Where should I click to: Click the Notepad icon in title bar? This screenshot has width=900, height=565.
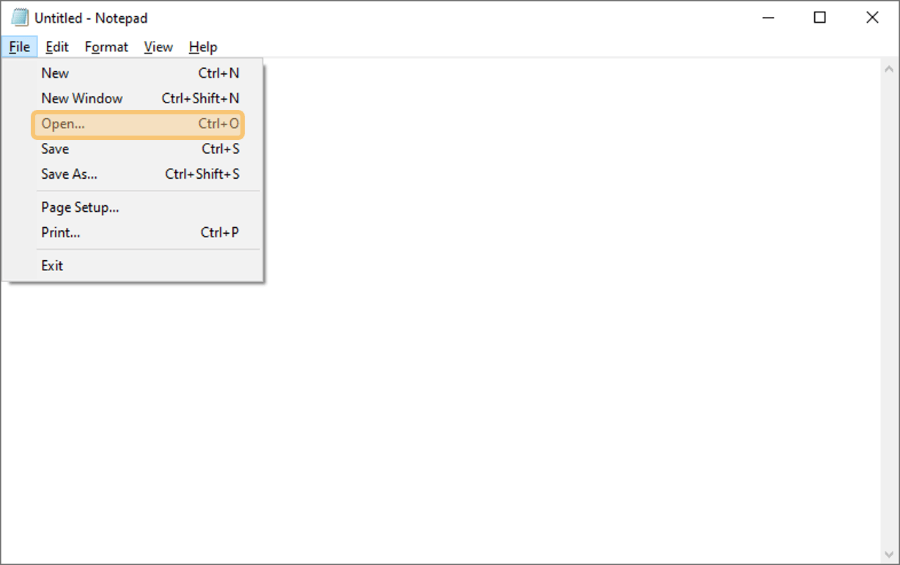coord(20,18)
